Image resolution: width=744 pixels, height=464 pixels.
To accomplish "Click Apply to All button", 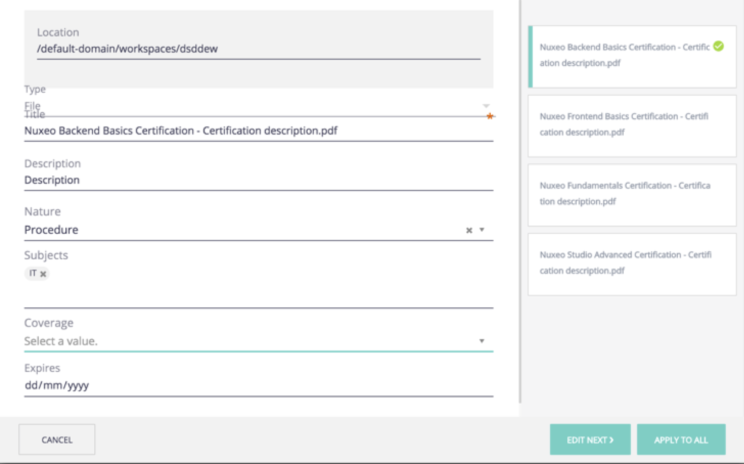I will click(x=681, y=439).
